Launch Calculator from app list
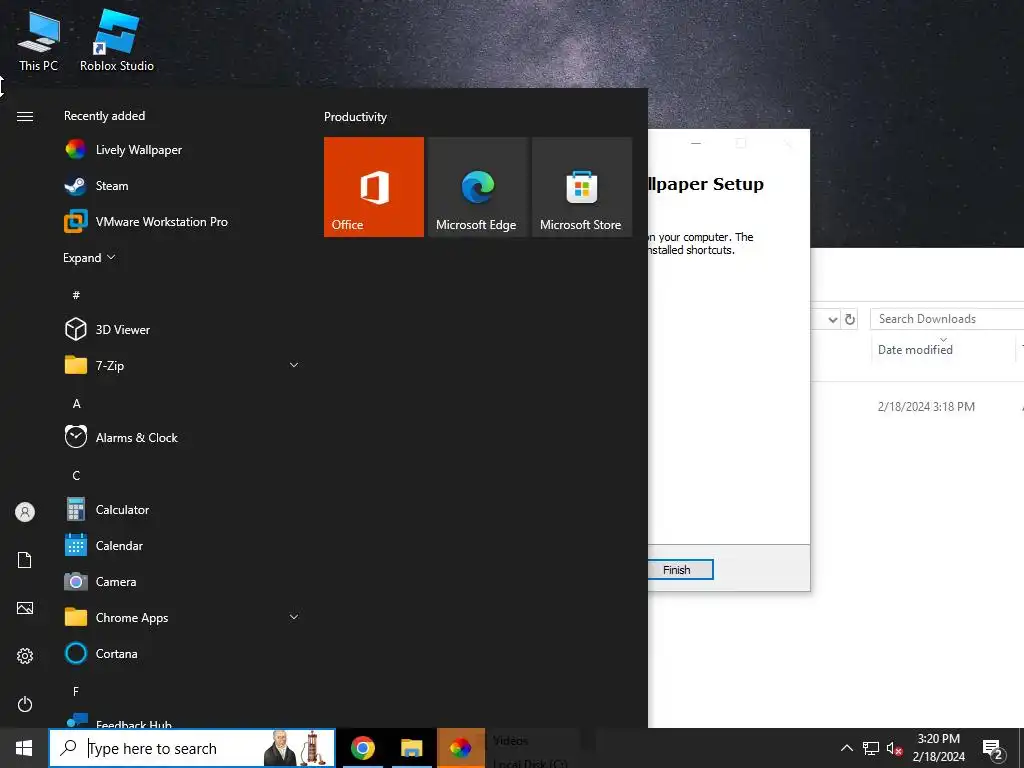The height and width of the screenshot is (768, 1024). point(182,509)
